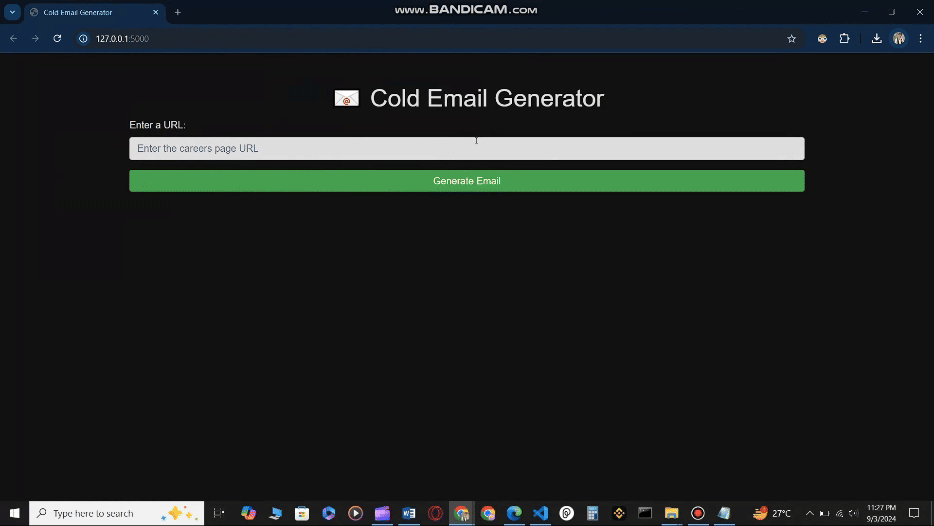Open Binance icon on the taskbar
This screenshot has height=526, width=934.
coord(619,513)
